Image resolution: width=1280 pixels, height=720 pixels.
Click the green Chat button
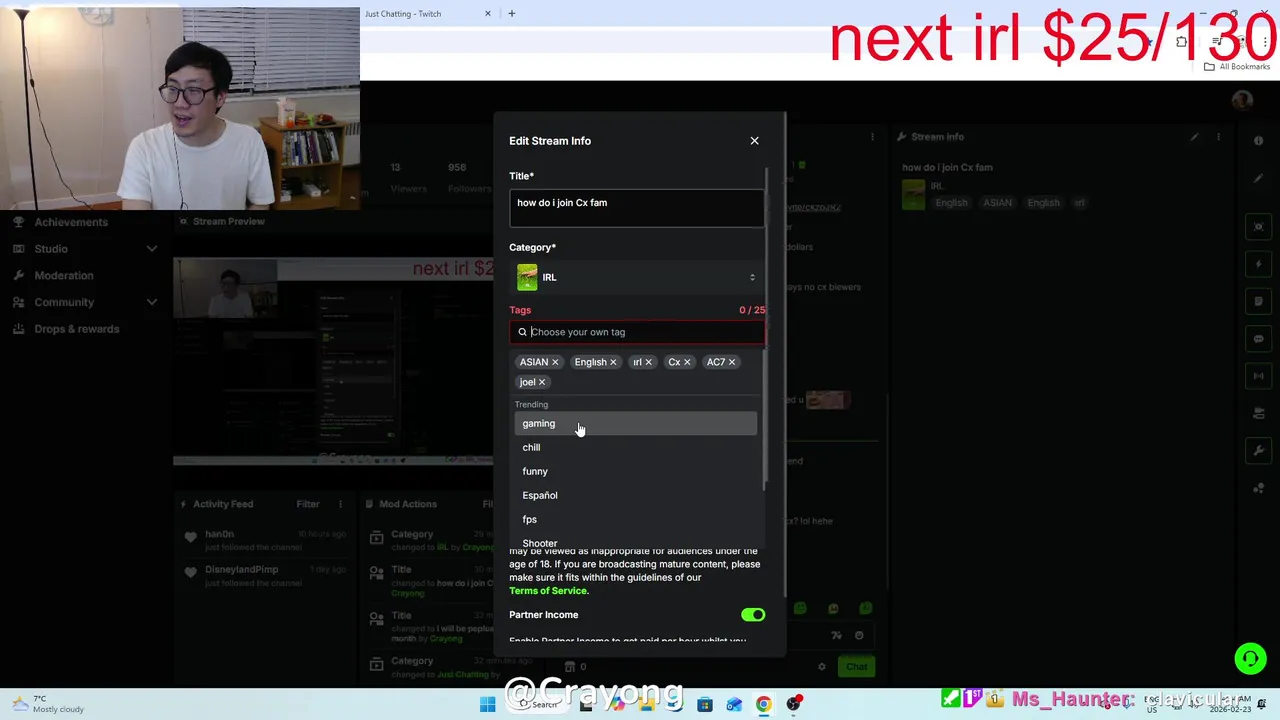tap(856, 667)
